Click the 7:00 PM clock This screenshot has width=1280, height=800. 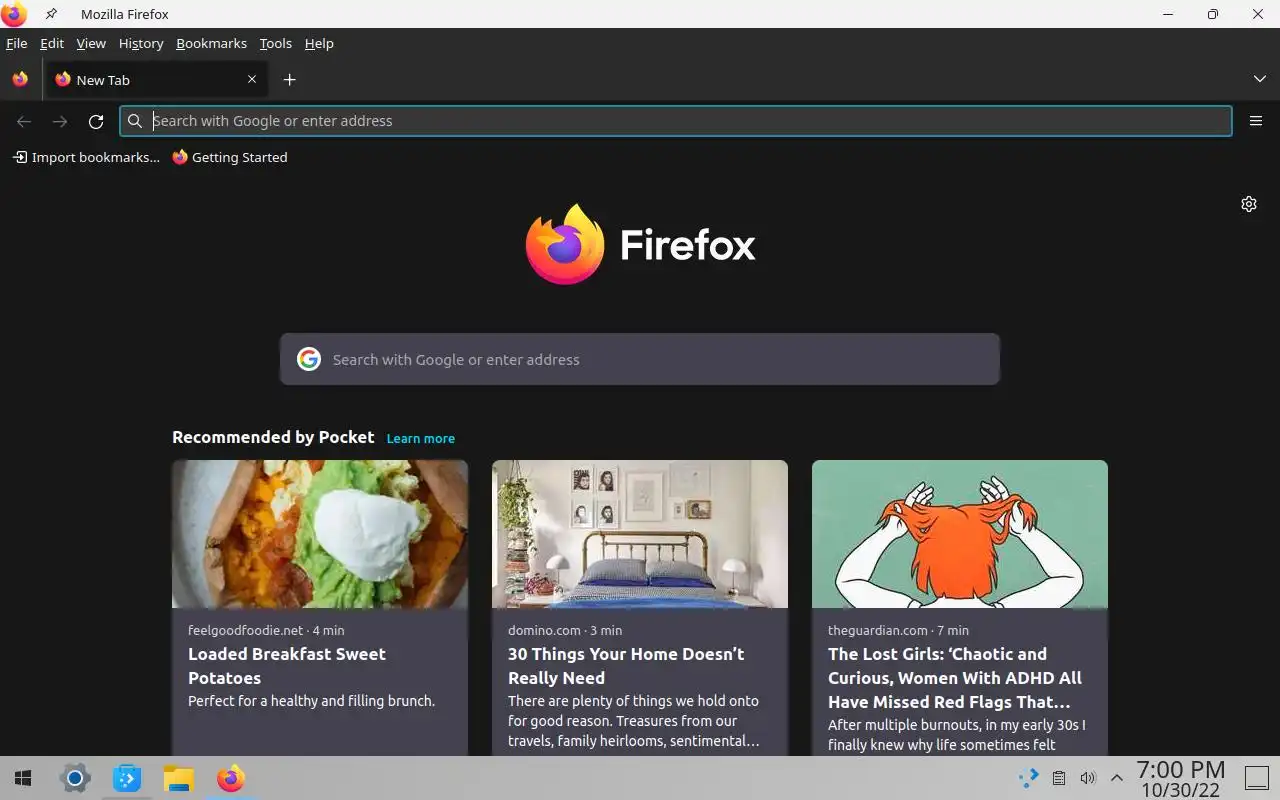pos(1181,769)
